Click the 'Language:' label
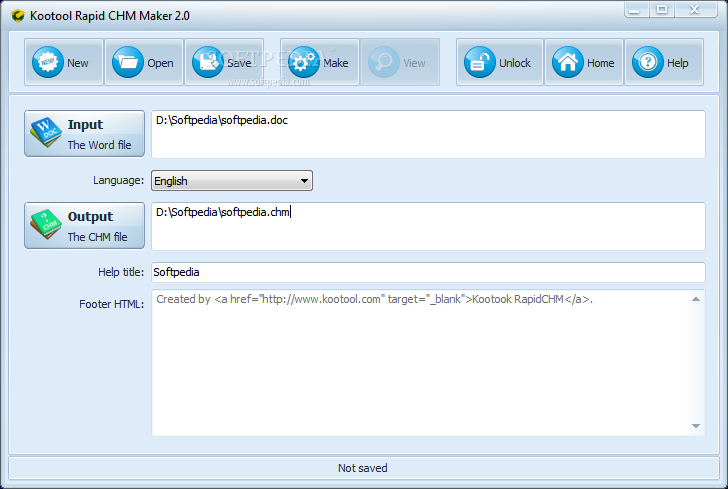728x489 pixels. [x=118, y=180]
